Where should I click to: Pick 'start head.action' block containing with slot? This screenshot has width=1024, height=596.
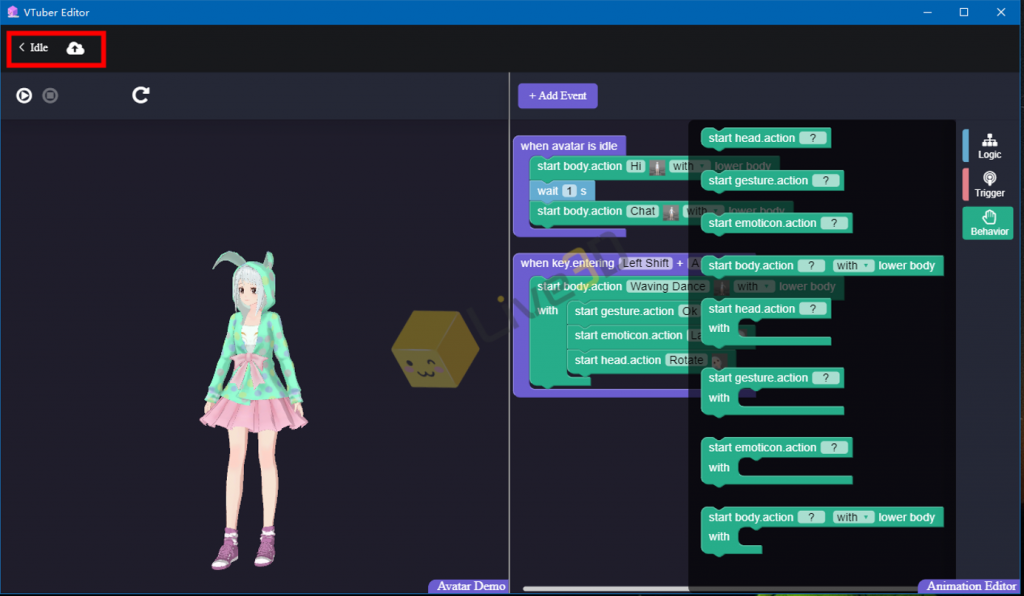(x=765, y=322)
